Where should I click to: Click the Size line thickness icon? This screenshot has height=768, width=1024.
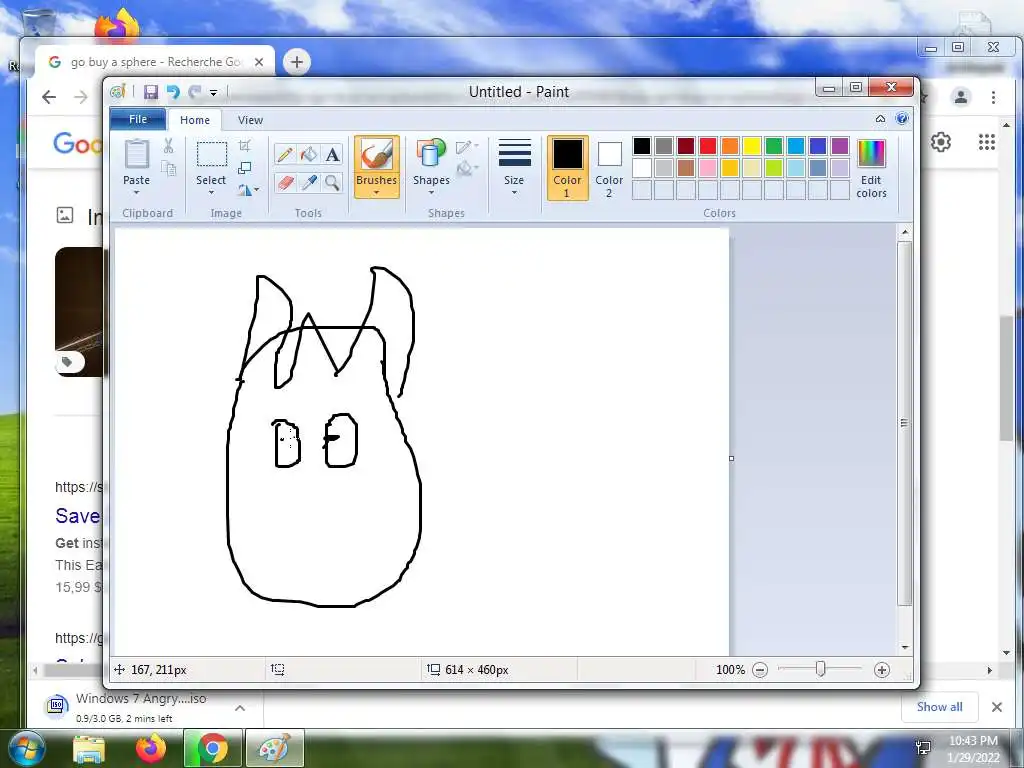514,153
